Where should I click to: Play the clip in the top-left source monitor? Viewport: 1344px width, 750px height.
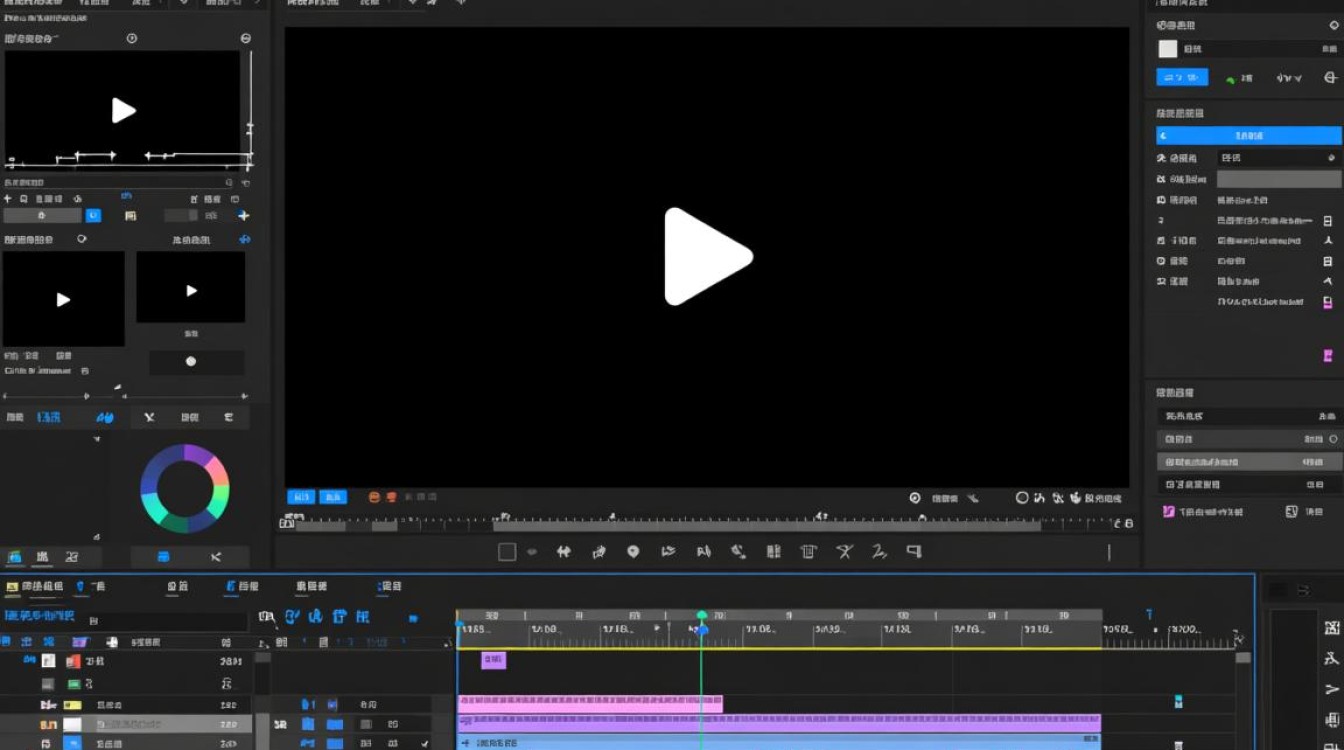pos(123,110)
